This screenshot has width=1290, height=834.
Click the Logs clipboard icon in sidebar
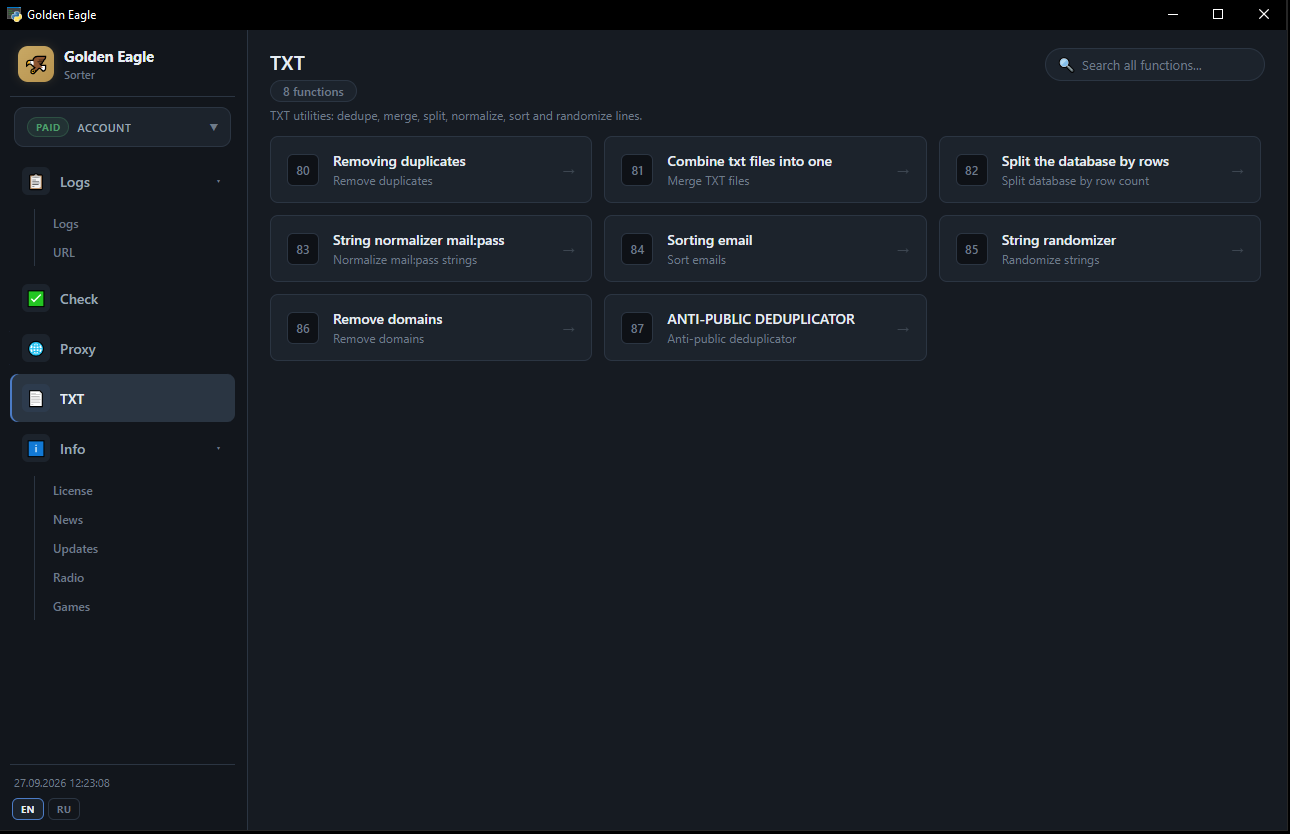(x=36, y=182)
